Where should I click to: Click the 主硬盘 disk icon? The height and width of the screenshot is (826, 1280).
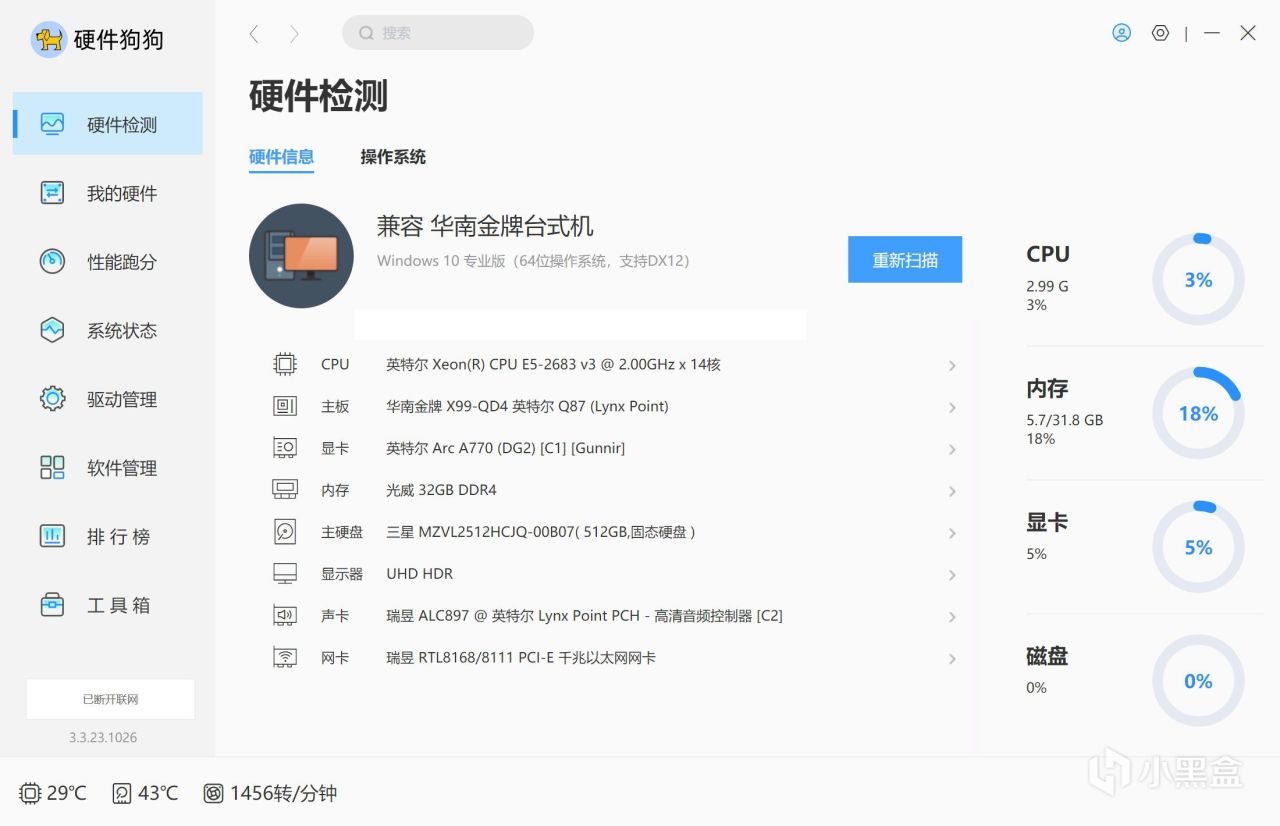coord(285,532)
